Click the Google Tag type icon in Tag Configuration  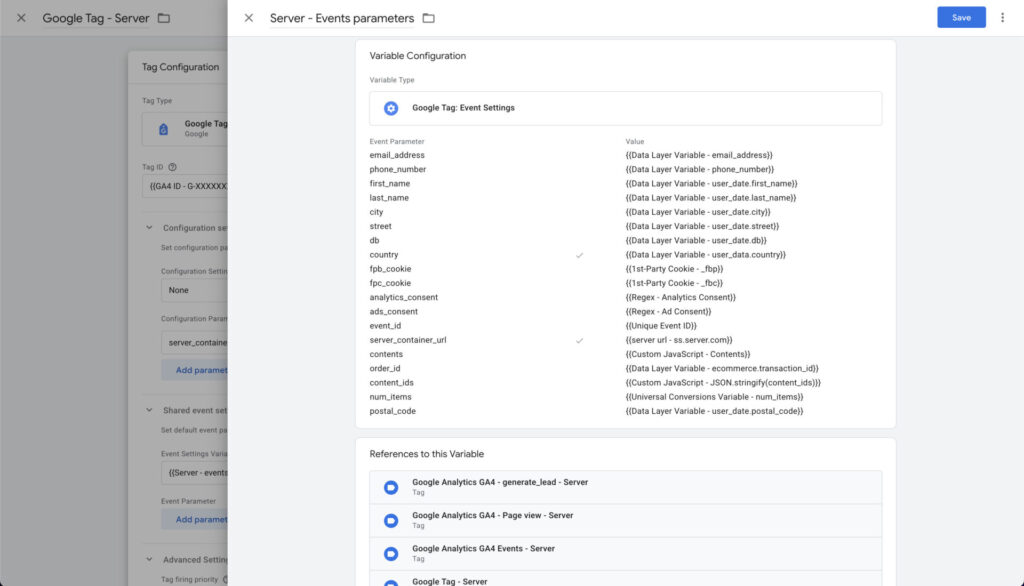pyautogui.click(x=163, y=128)
